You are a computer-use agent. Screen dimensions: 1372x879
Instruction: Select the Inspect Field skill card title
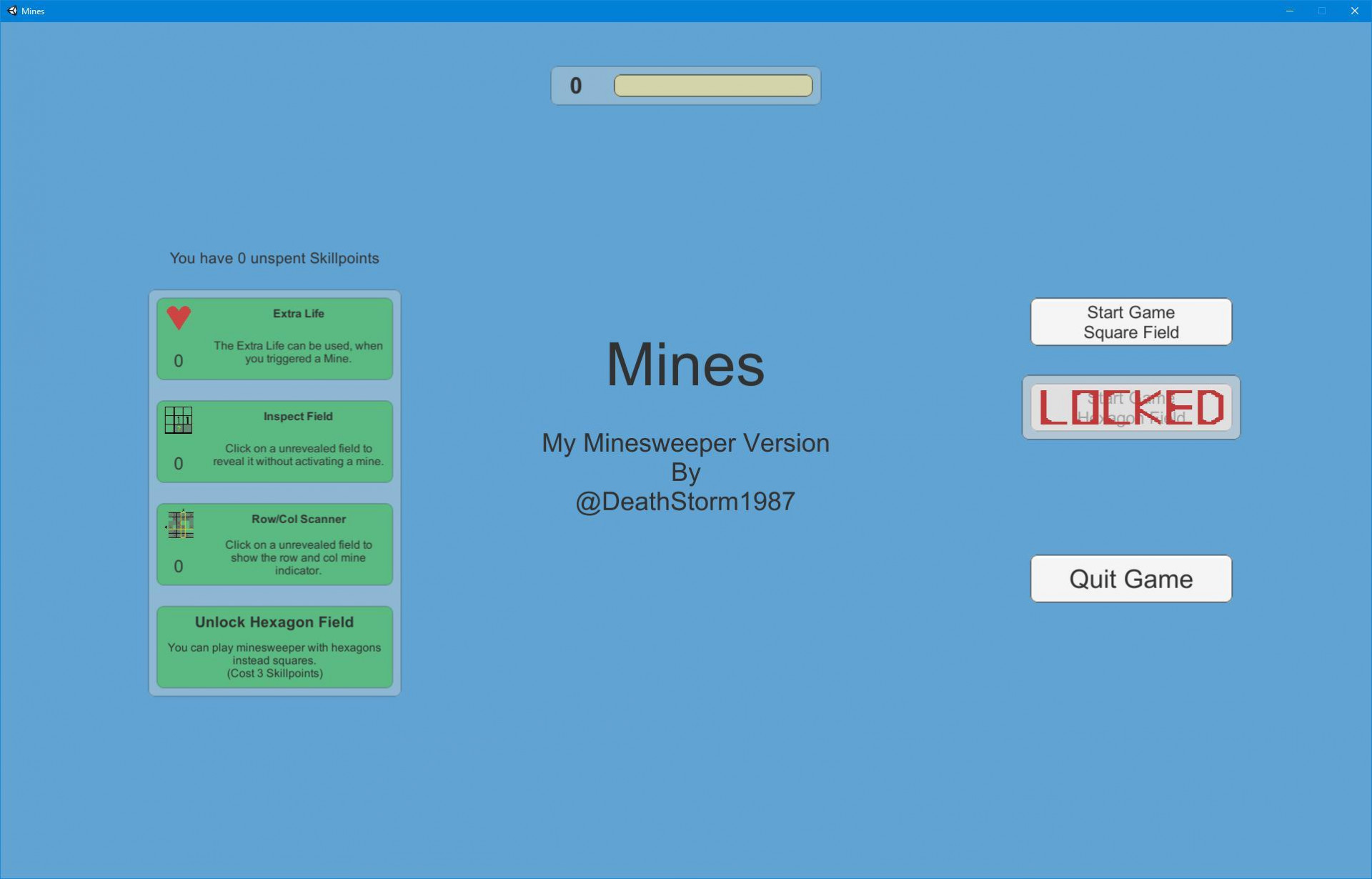298,417
